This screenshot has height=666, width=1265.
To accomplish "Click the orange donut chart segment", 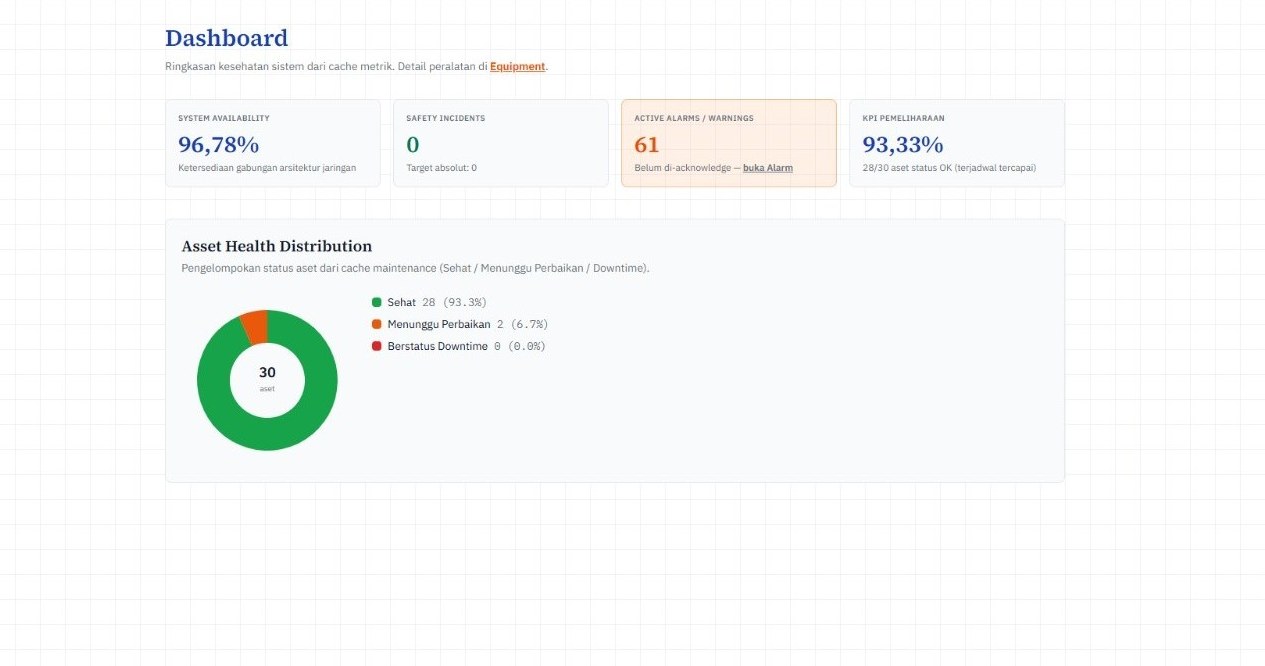I will point(255,327).
